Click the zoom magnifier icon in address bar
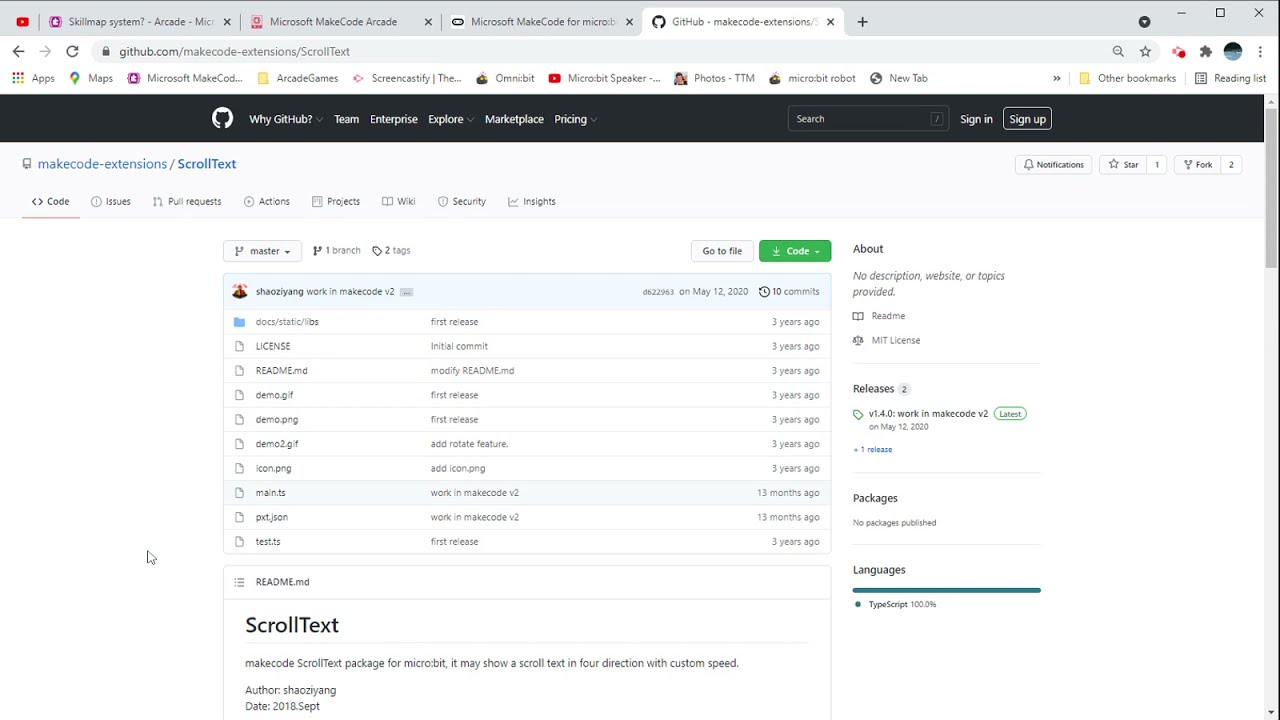The image size is (1280, 720). click(x=1118, y=51)
